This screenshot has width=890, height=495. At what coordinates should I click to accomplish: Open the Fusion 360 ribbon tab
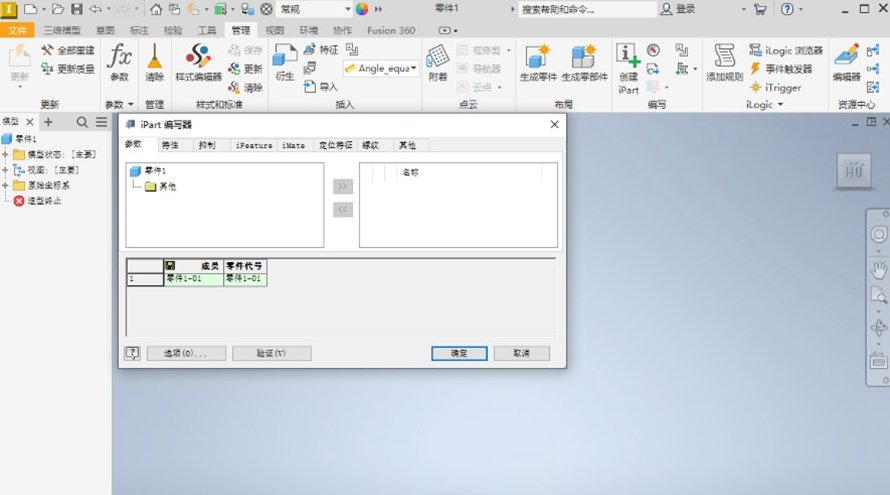click(391, 30)
